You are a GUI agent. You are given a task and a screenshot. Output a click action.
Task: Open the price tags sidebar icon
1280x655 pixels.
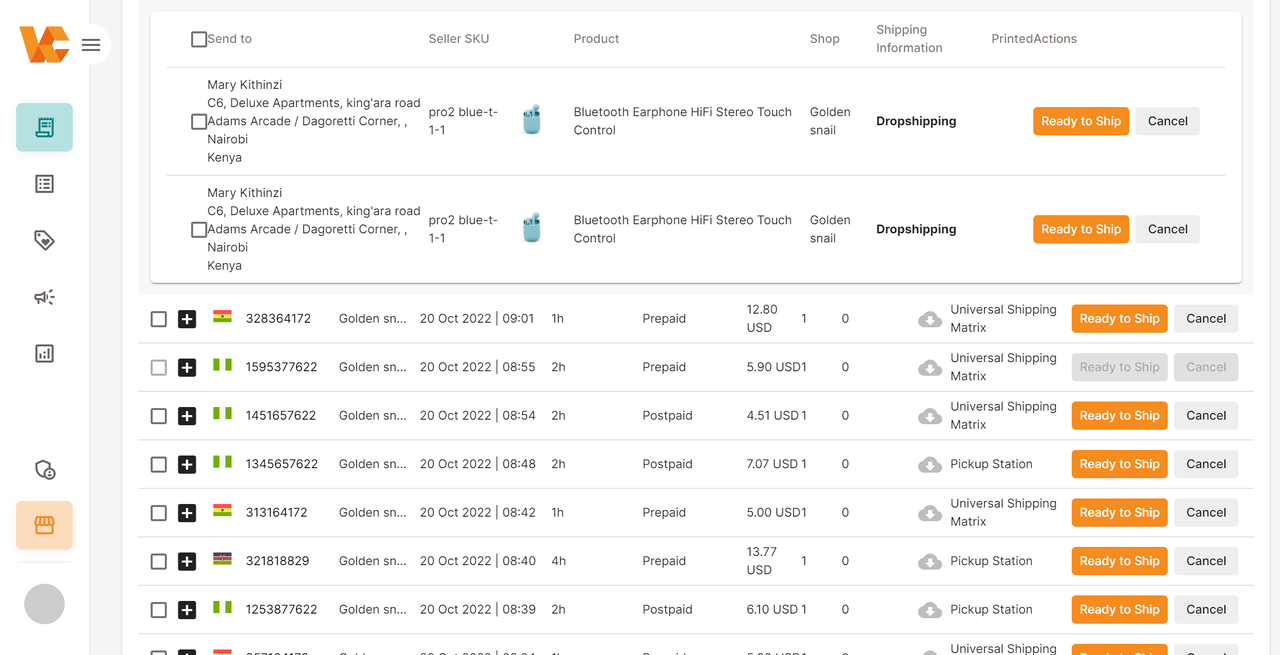click(x=44, y=240)
